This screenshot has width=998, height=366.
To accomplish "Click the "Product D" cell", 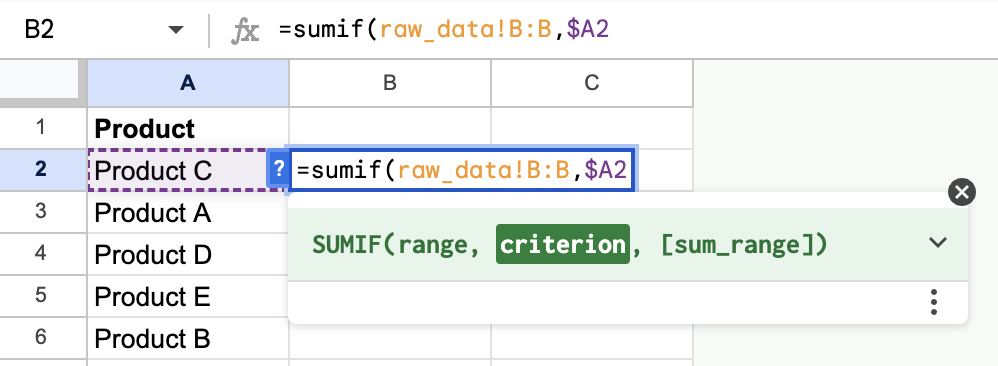I will coord(188,254).
